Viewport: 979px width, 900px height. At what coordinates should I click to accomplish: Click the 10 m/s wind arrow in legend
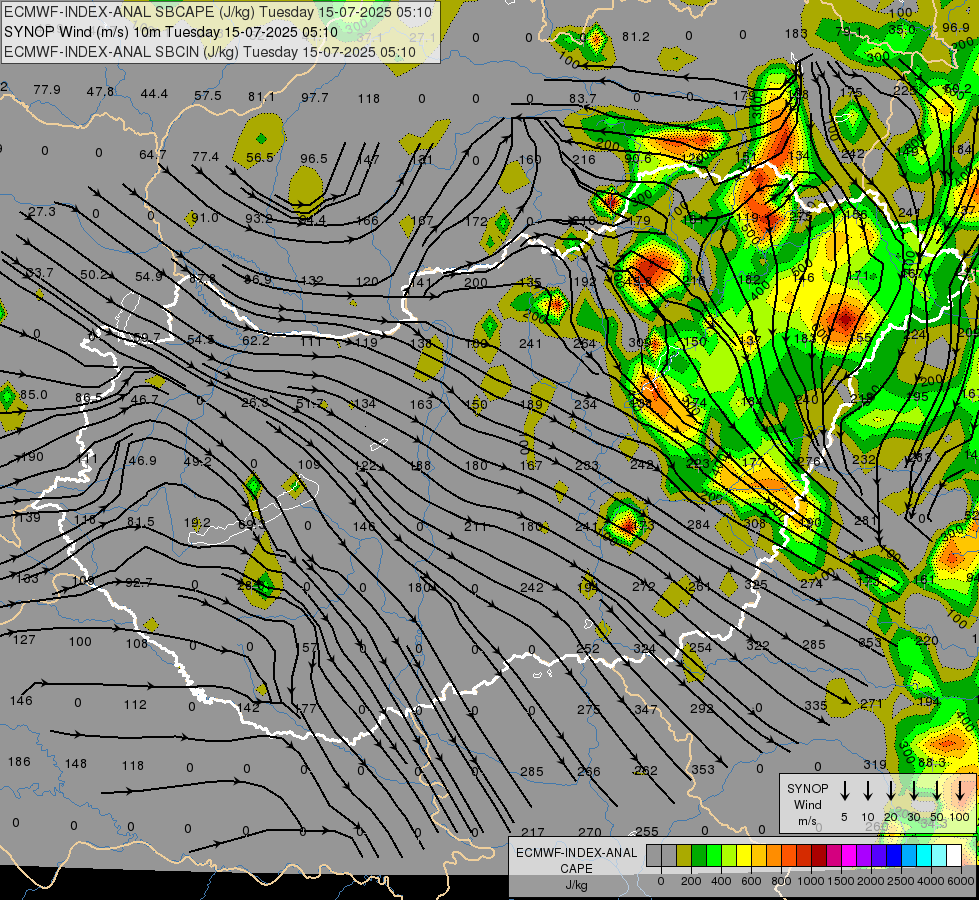pos(867,791)
